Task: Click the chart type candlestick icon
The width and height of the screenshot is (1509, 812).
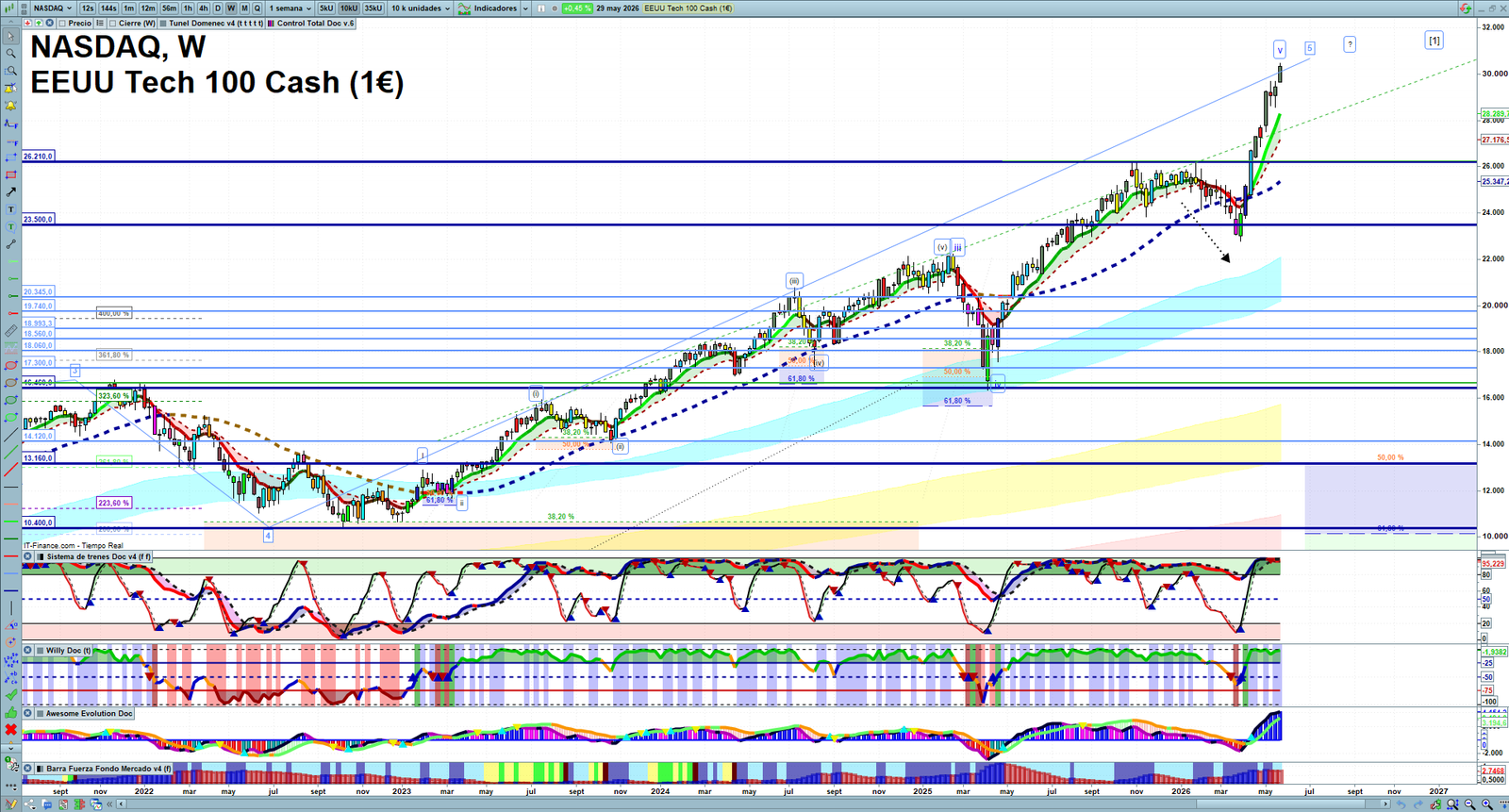Action: pos(8,8)
